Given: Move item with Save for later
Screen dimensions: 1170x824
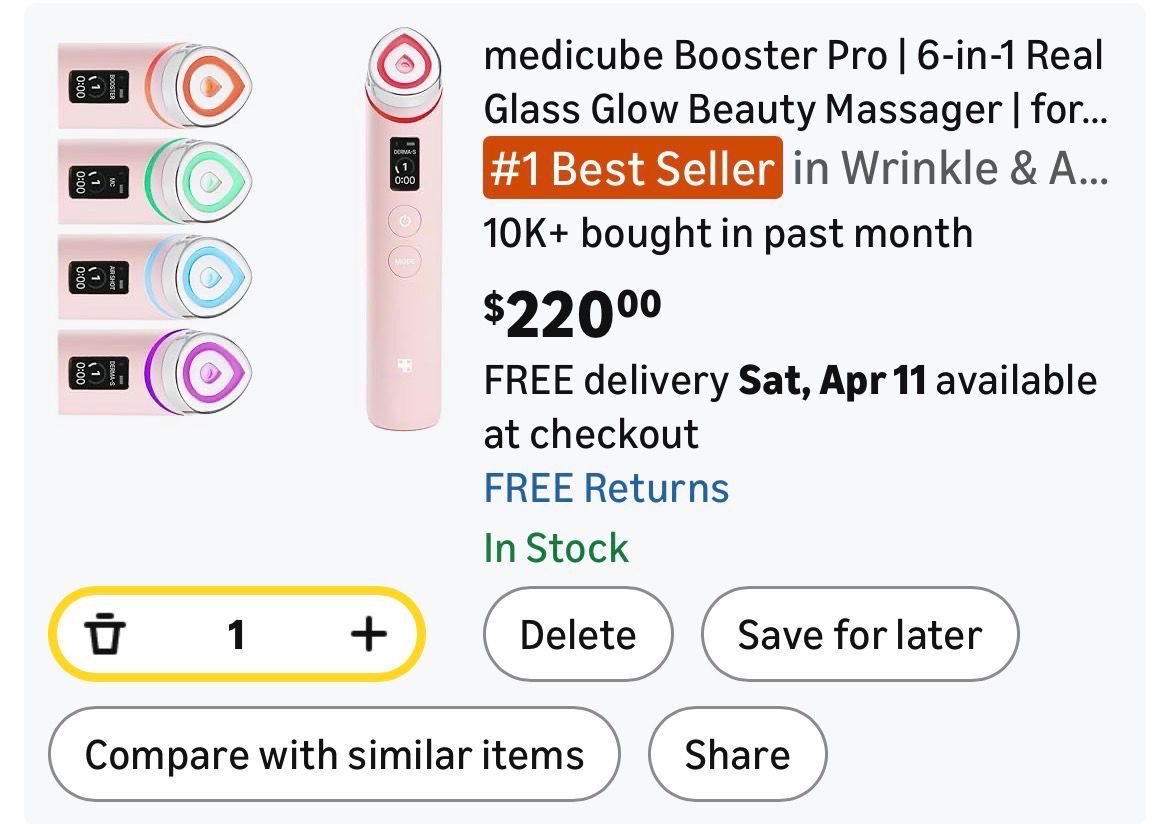Looking at the screenshot, I should (x=859, y=634).
